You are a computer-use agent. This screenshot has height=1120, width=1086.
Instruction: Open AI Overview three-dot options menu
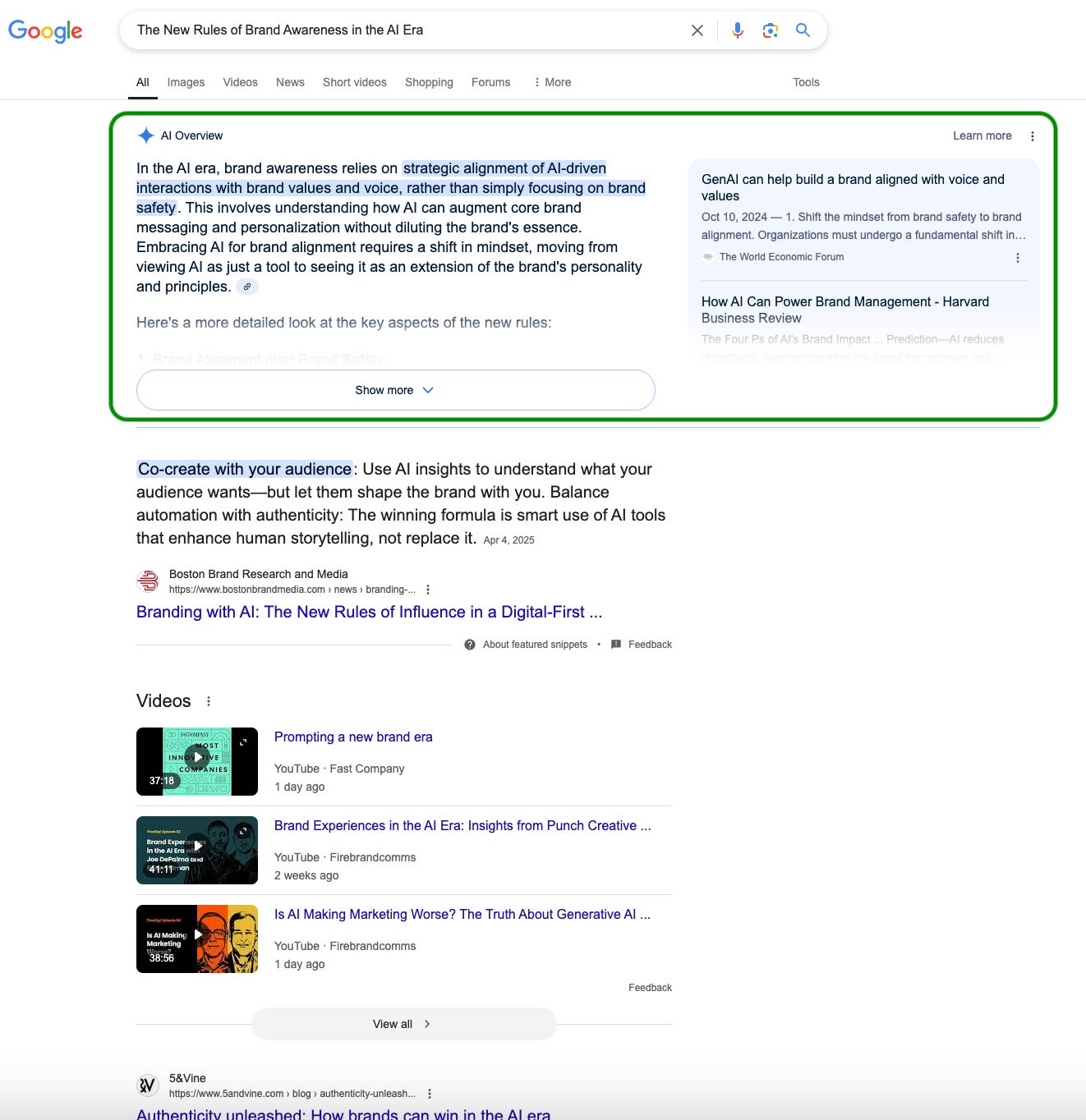[1032, 136]
